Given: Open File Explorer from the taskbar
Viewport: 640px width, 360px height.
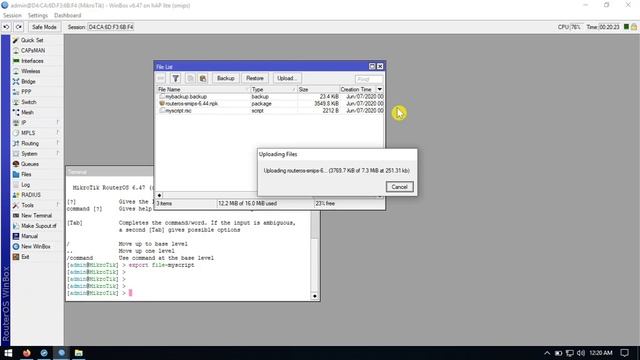Looking at the screenshot, I should tap(78, 353).
